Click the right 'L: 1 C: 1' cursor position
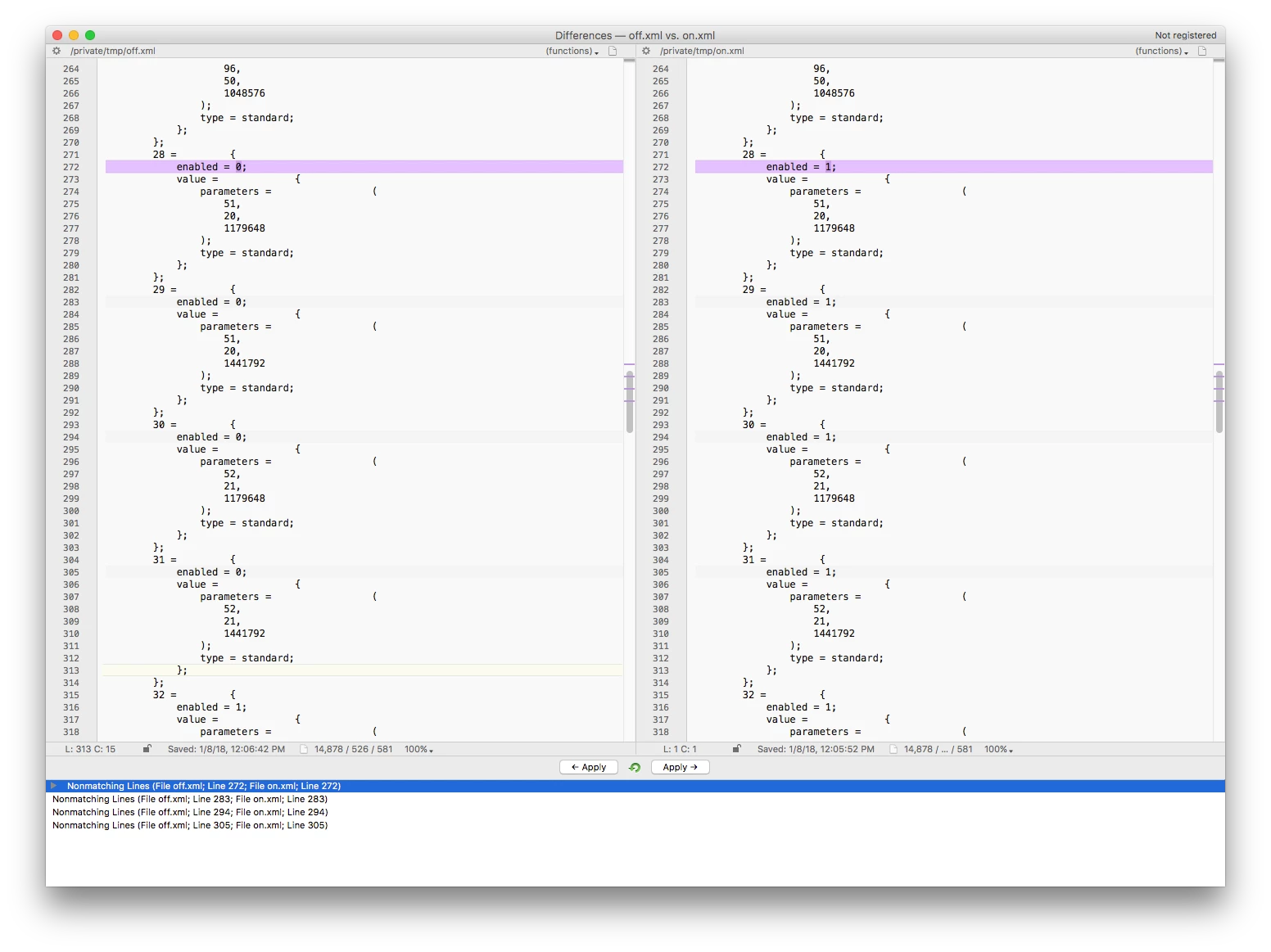1271x952 pixels. pyautogui.click(x=680, y=749)
